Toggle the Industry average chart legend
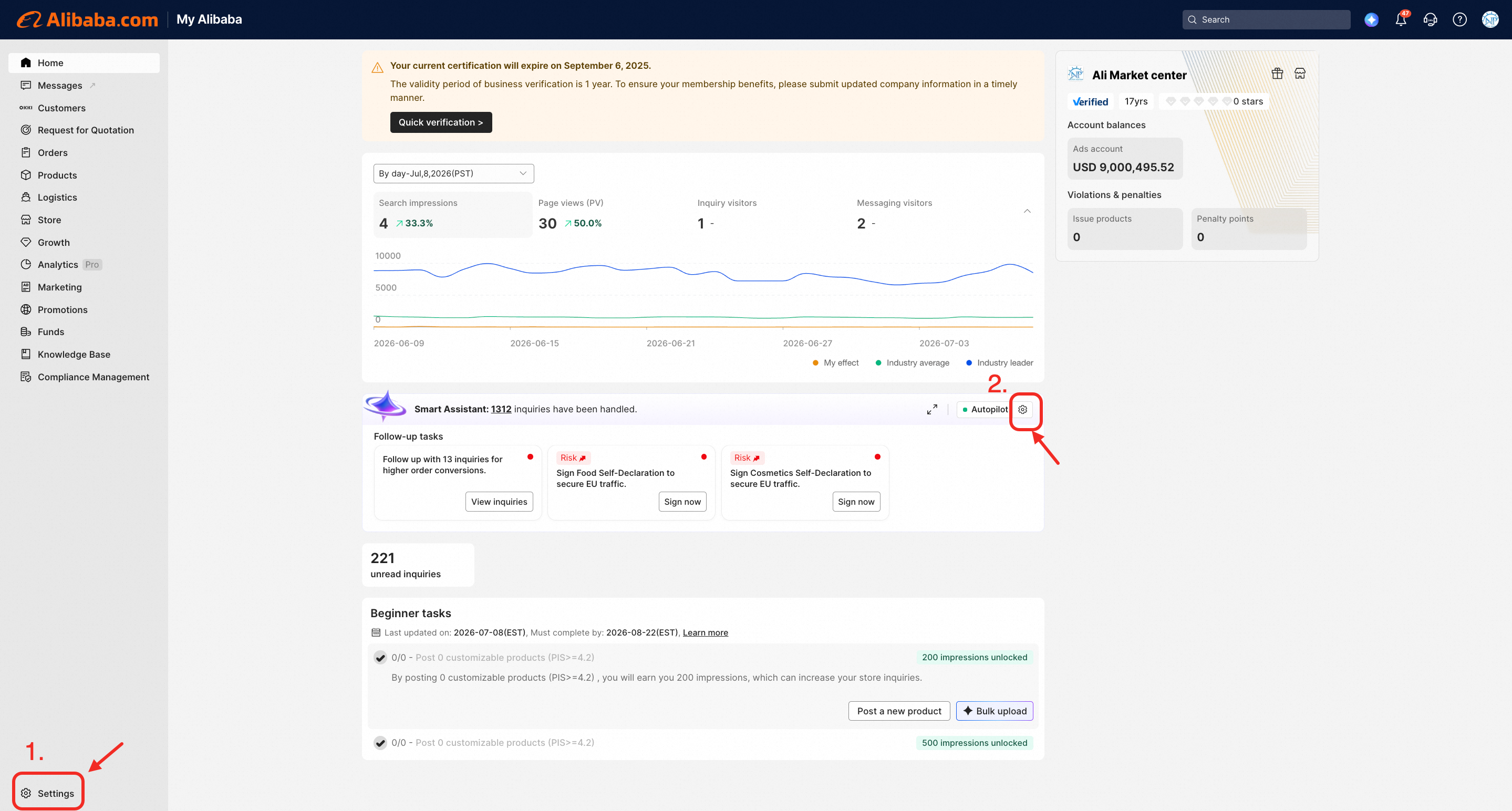This screenshot has height=811, width=1512. tap(912, 363)
